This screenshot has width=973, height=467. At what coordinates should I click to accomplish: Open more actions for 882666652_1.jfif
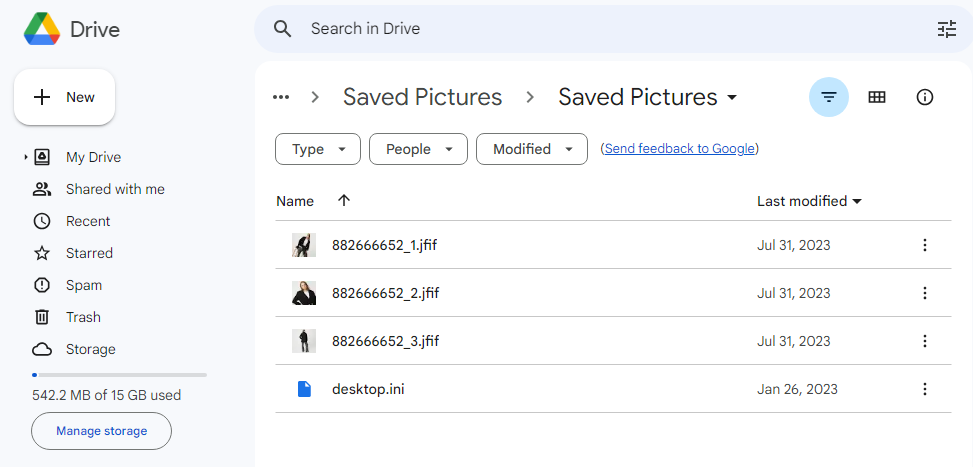click(x=925, y=245)
